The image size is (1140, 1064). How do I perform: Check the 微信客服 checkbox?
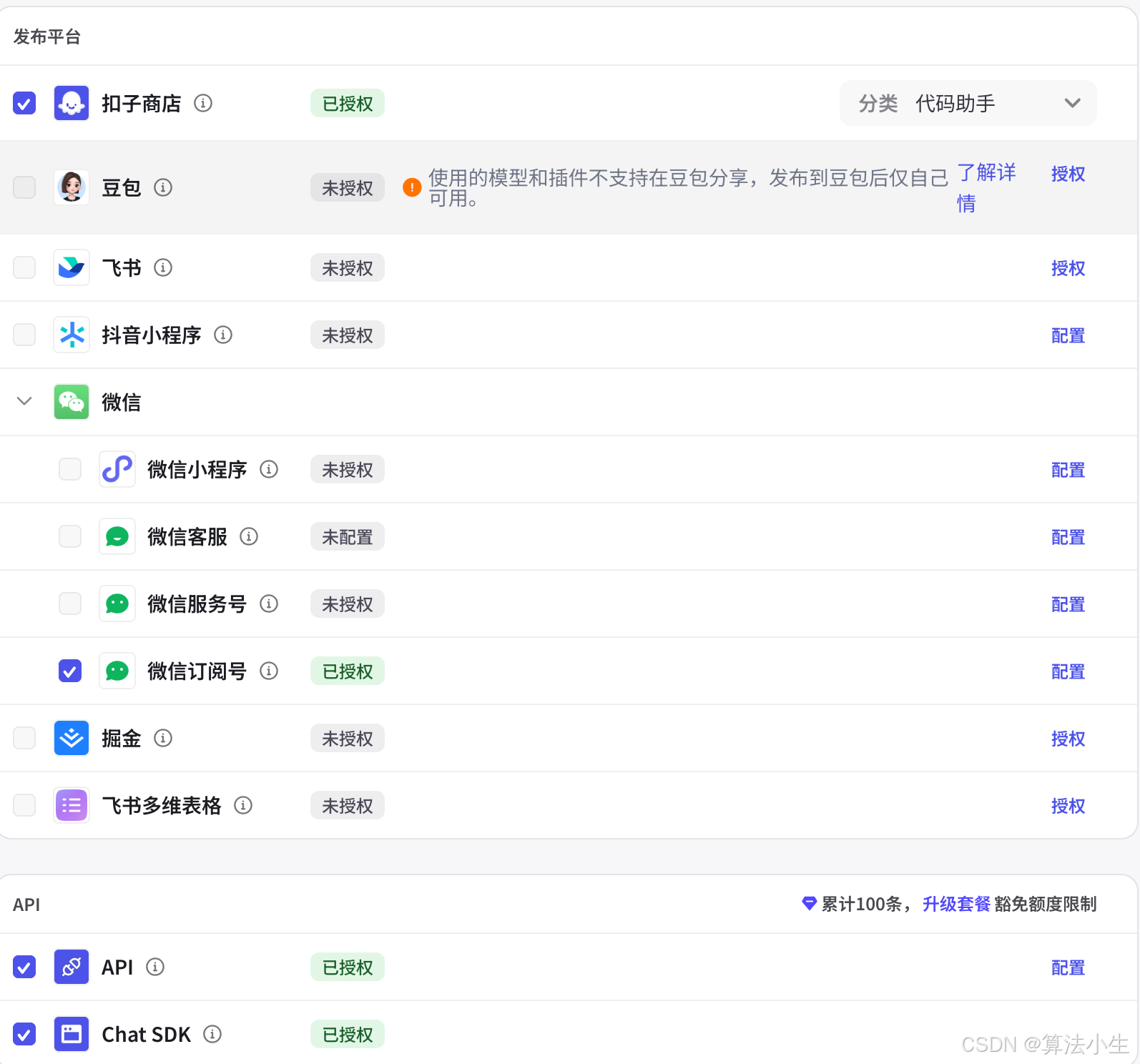point(70,536)
